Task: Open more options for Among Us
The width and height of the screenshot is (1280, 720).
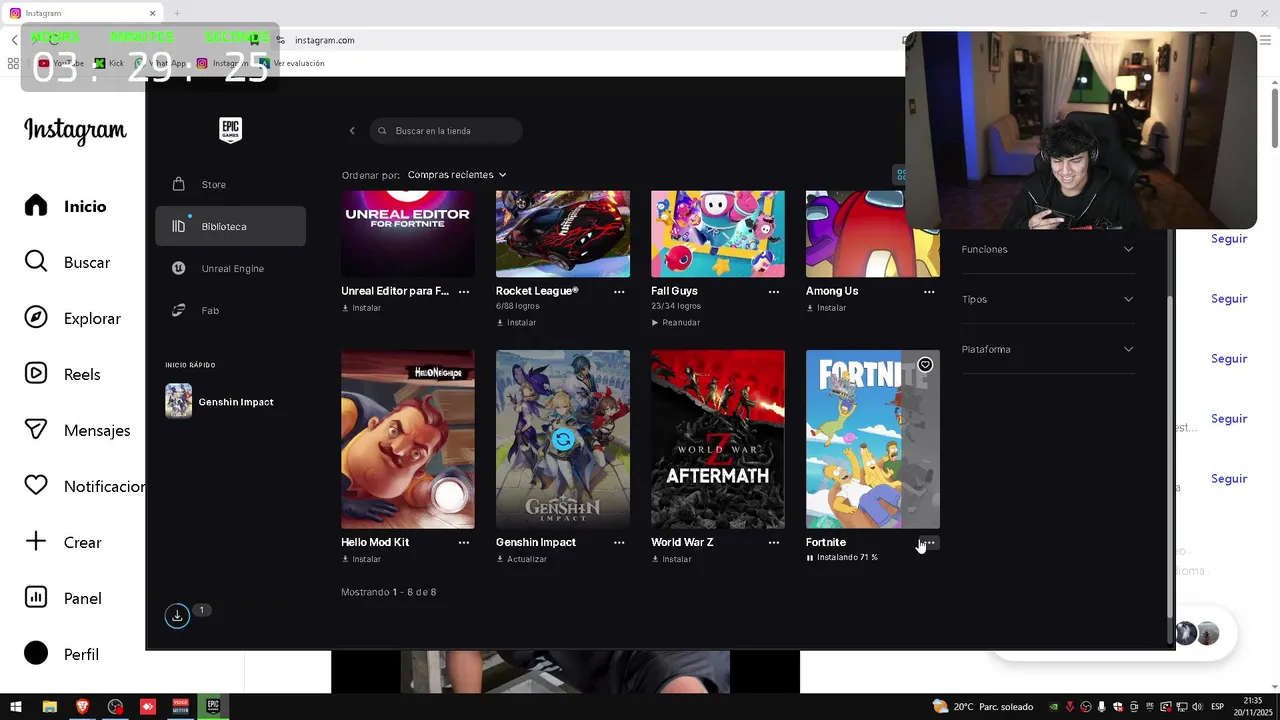Action: click(x=929, y=291)
